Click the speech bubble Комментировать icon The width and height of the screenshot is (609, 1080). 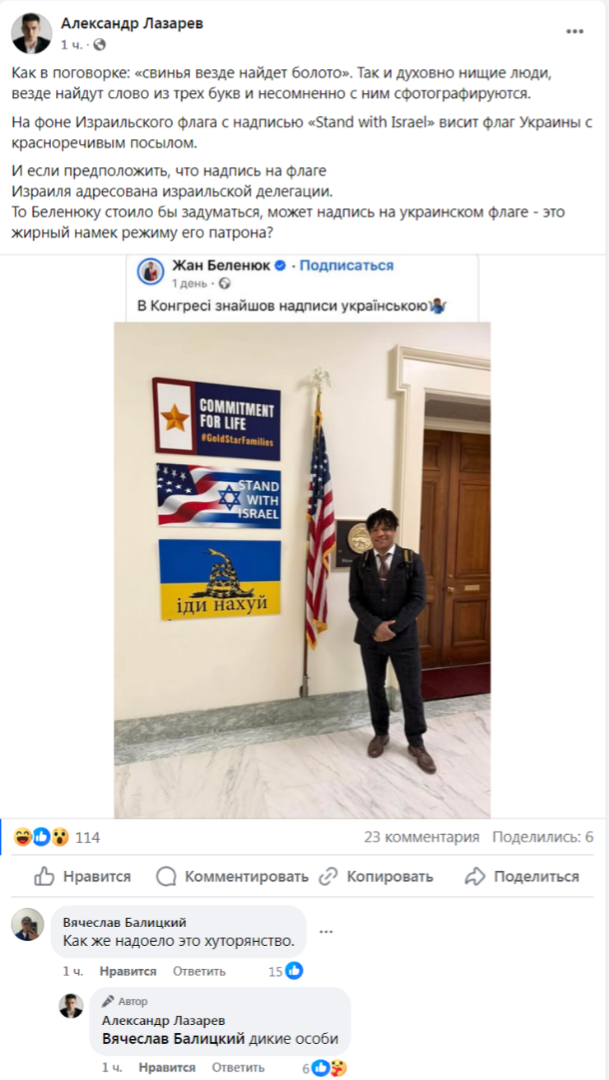pyautogui.click(x=166, y=876)
